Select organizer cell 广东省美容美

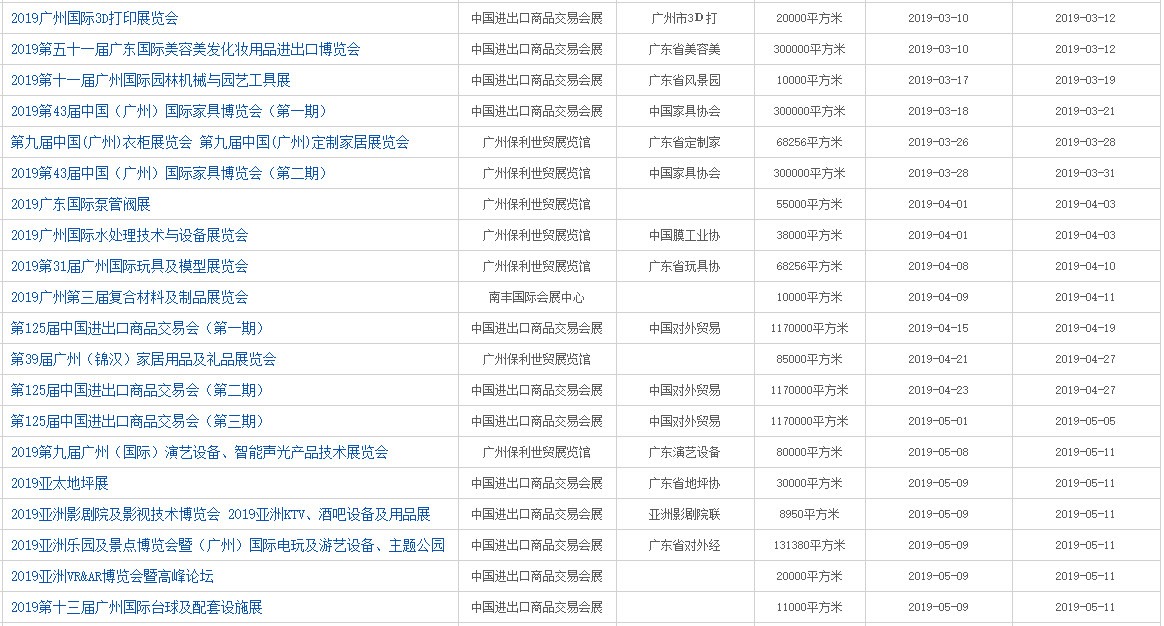click(684, 49)
